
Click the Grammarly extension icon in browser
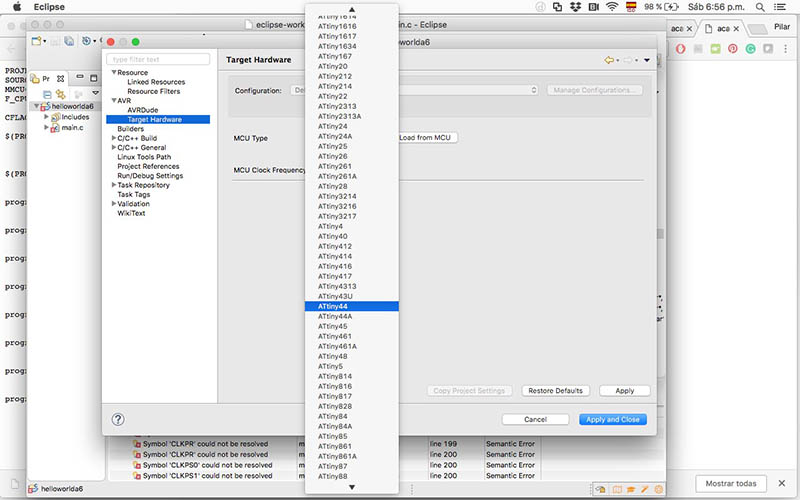(750, 48)
